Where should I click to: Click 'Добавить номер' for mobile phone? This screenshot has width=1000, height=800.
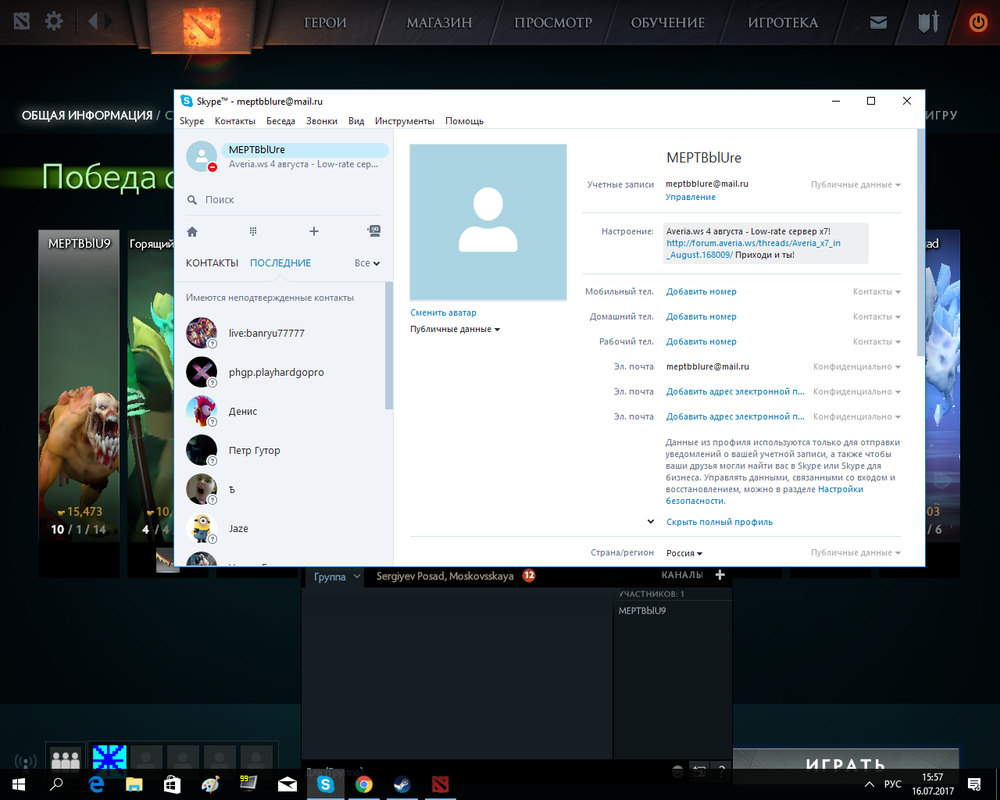click(701, 292)
